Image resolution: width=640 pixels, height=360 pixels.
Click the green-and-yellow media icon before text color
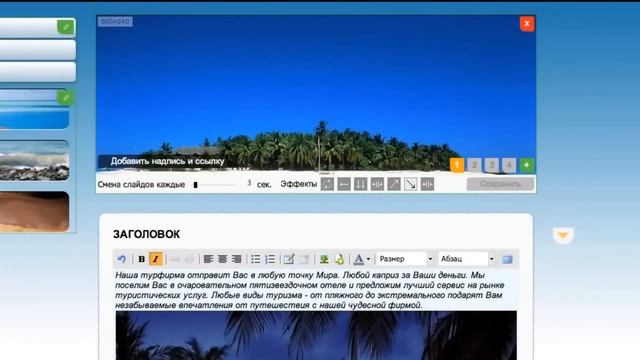click(x=339, y=259)
